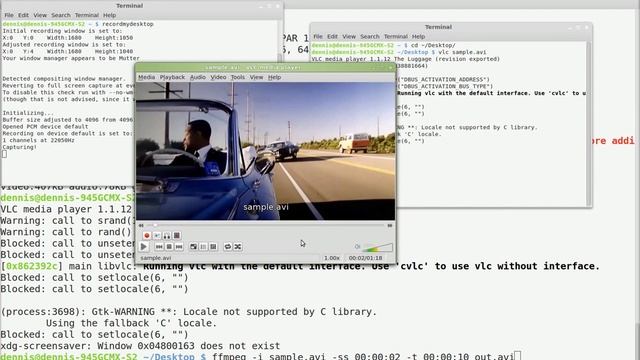This screenshot has width=640, height=360.
Task: Stop playback in VLC
Action: pyautogui.click(x=169, y=247)
